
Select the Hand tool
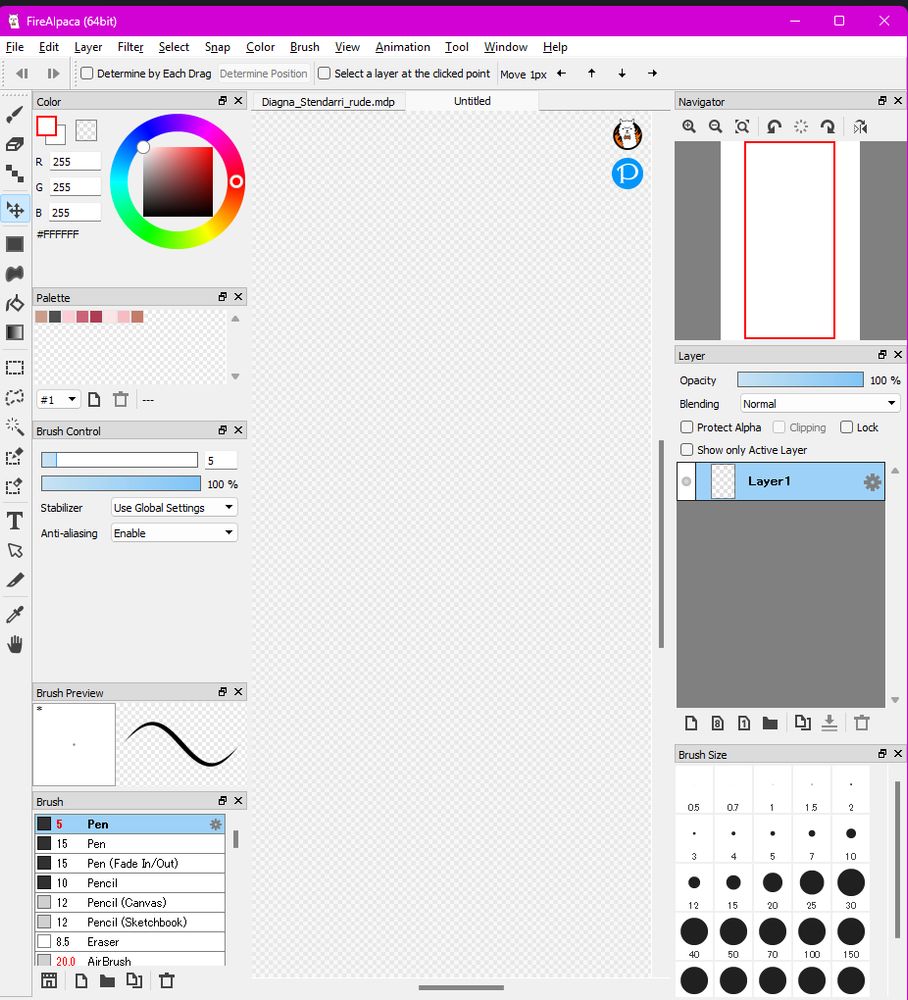click(15, 644)
